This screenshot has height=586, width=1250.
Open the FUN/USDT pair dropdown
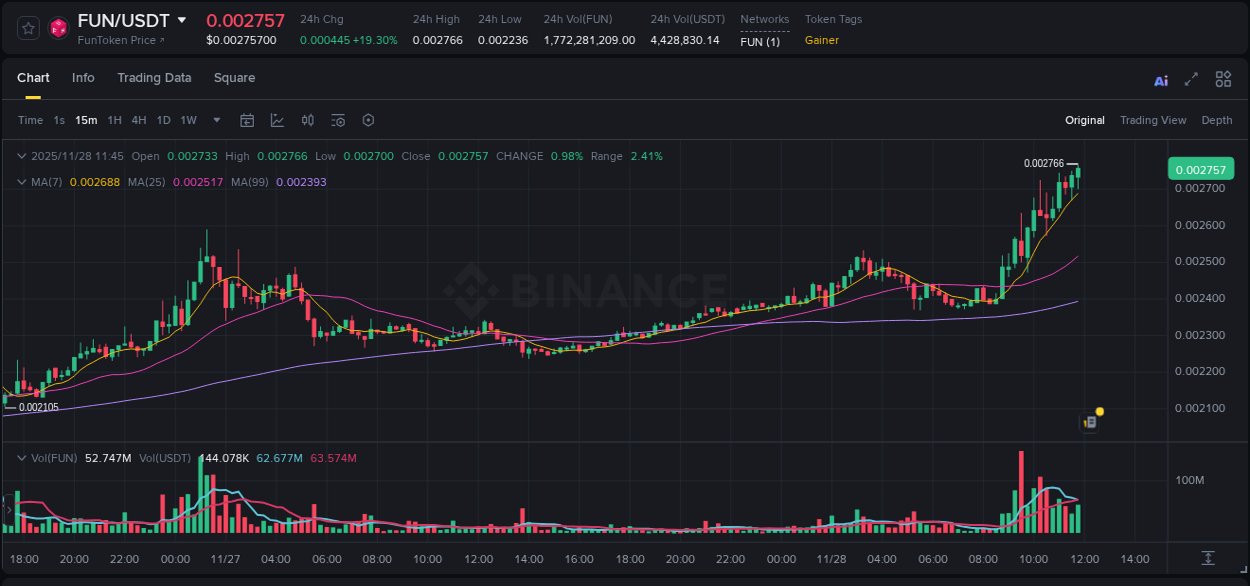tap(183, 19)
